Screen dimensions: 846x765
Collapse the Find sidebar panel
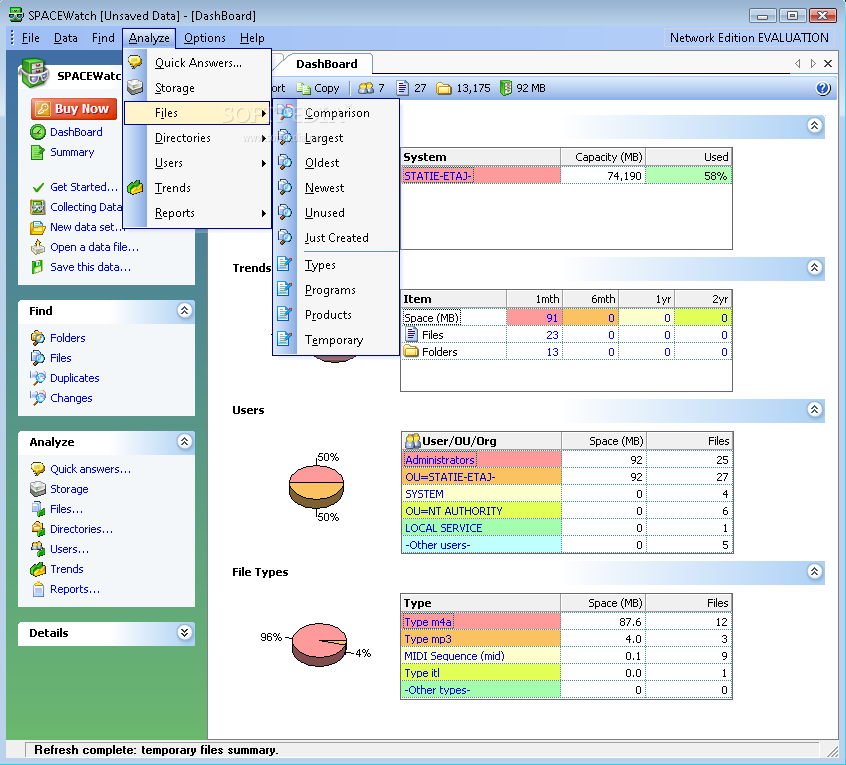185,311
